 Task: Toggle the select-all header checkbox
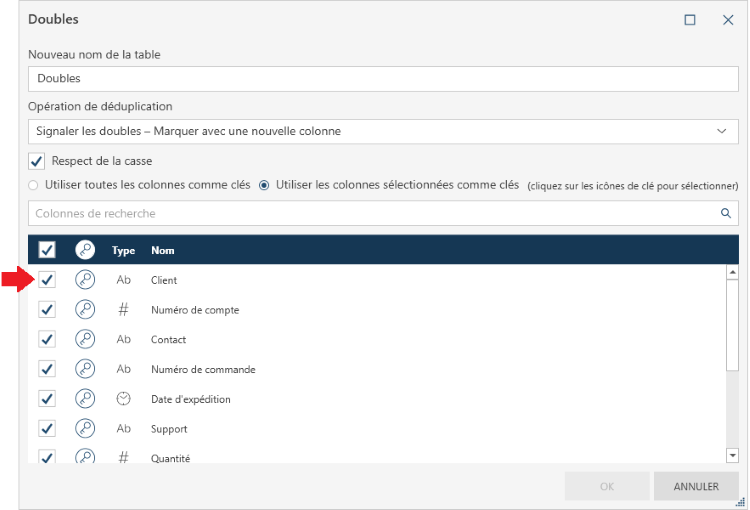point(47,250)
